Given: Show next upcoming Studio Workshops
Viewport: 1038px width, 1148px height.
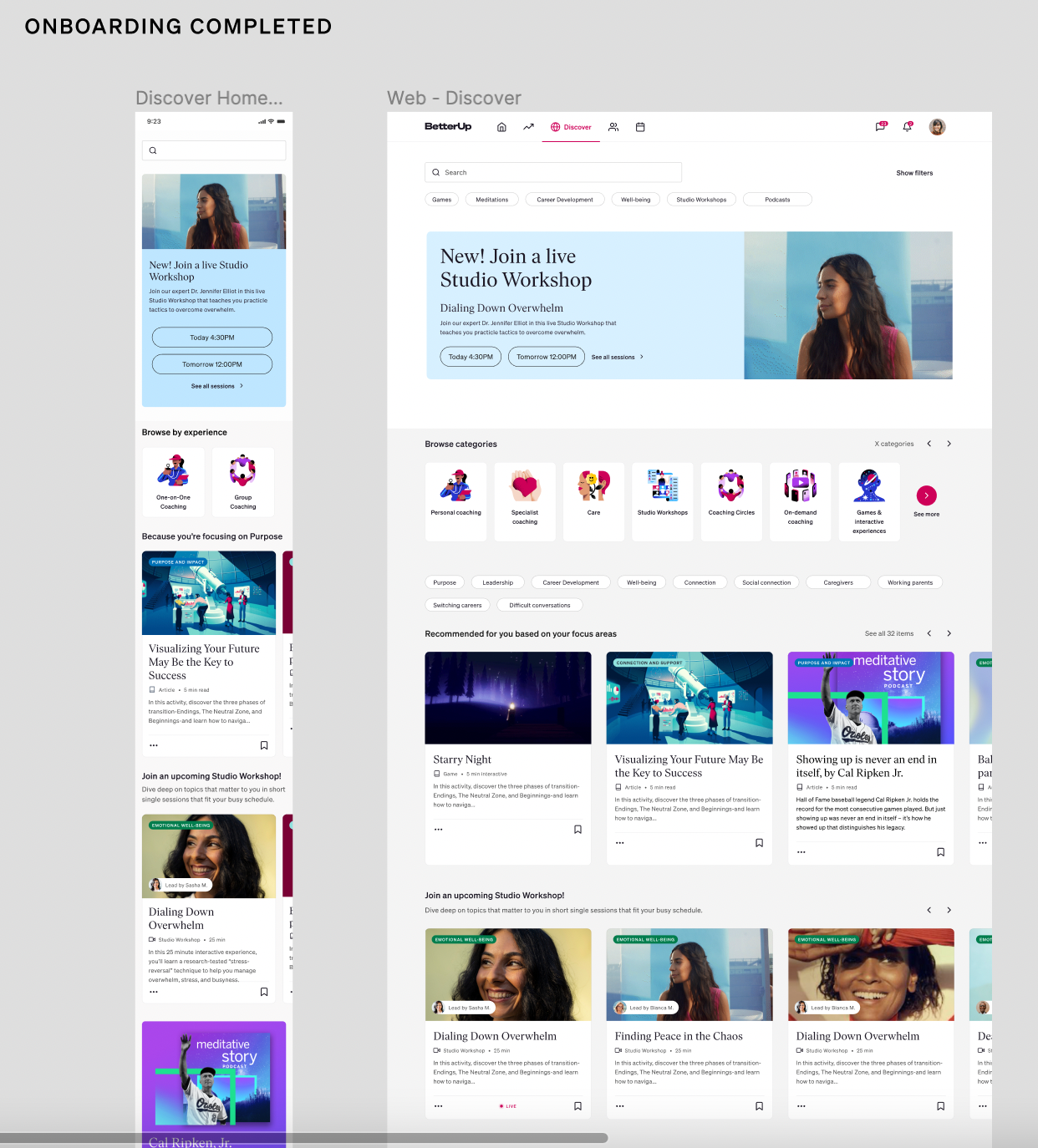Looking at the screenshot, I should pos(949,910).
